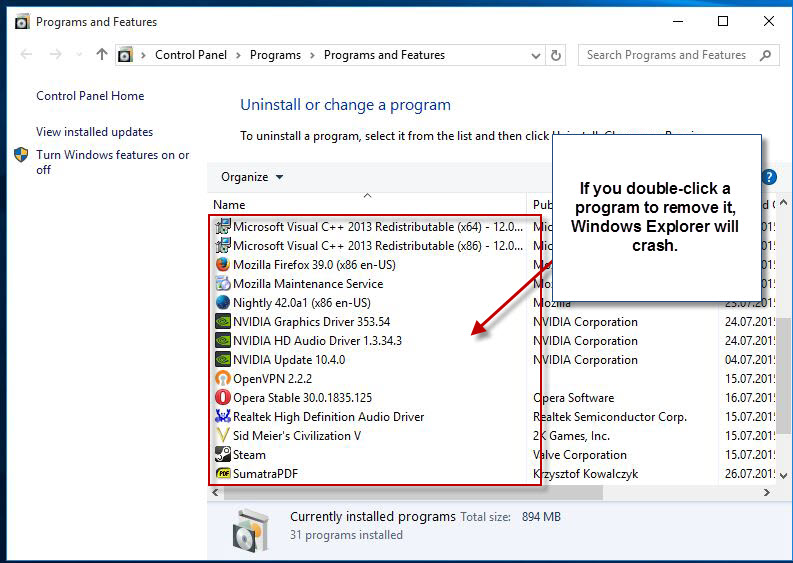This screenshot has height=563, width=793.
Task: Click the Steam icon
Action: (x=223, y=454)
